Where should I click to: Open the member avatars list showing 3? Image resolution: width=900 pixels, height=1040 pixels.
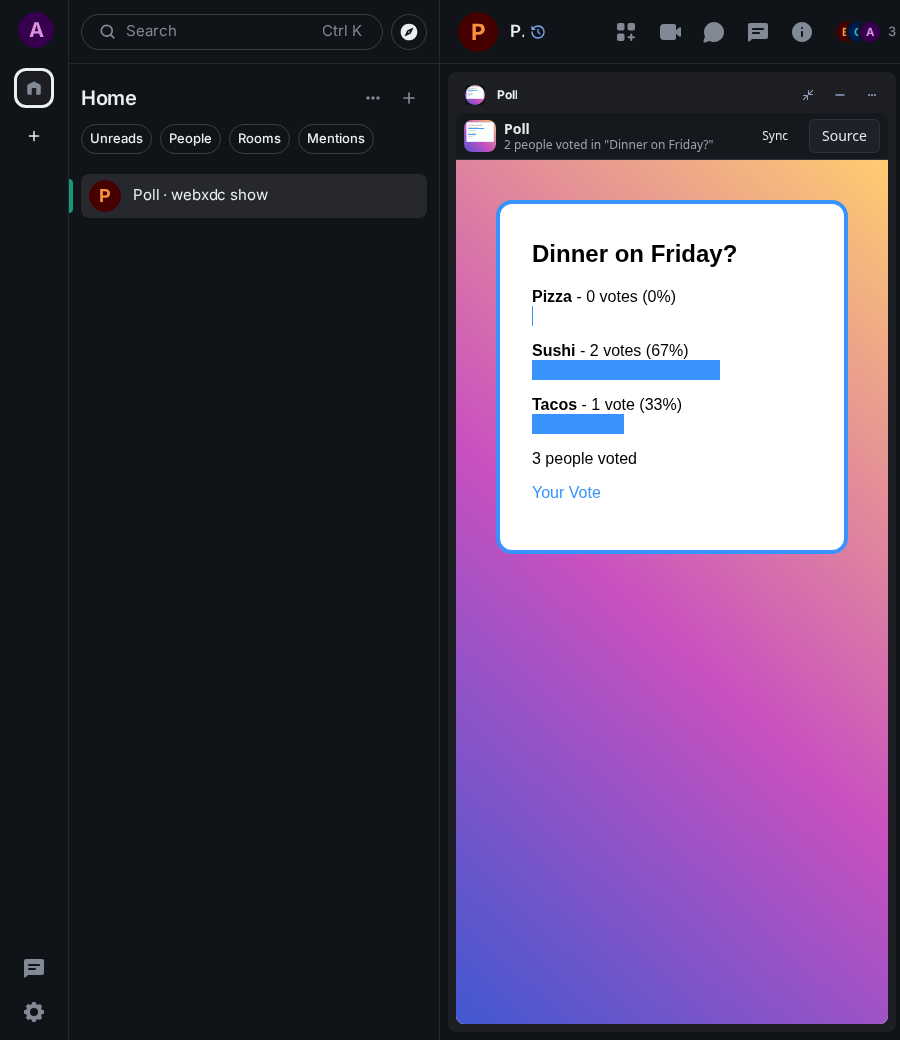pos(866,32)
